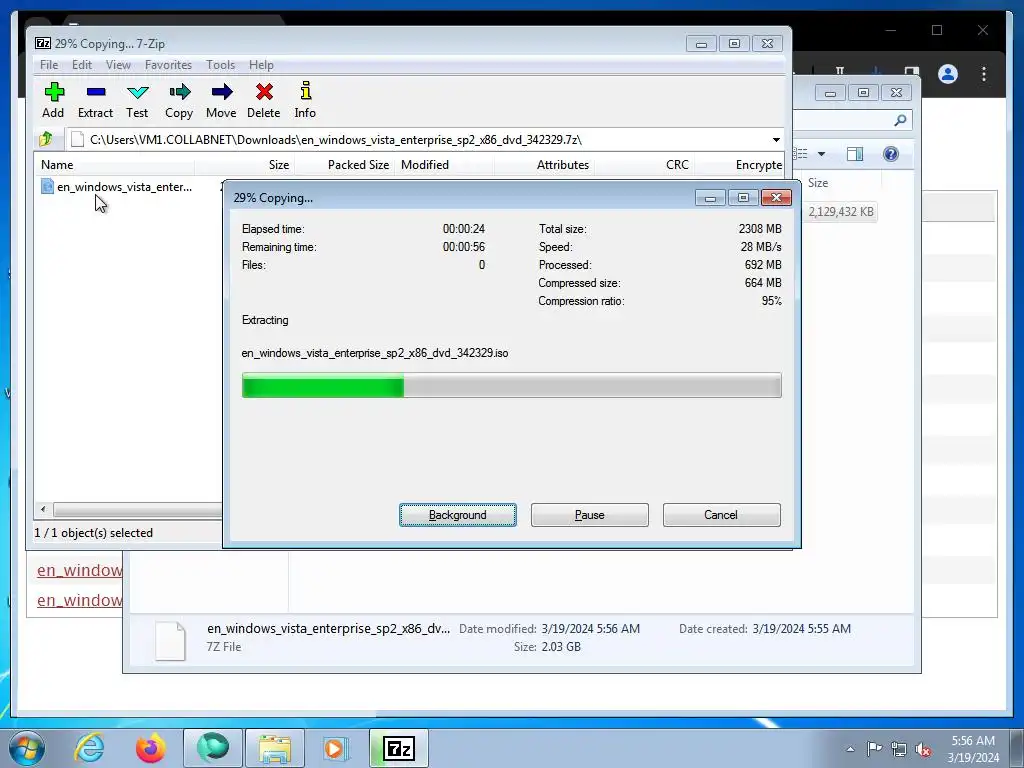This screenshot has width=1024, height=768.
Task: Click Explorer search magnifier icon
Action: pyautogui.click(x=901, y=120)
